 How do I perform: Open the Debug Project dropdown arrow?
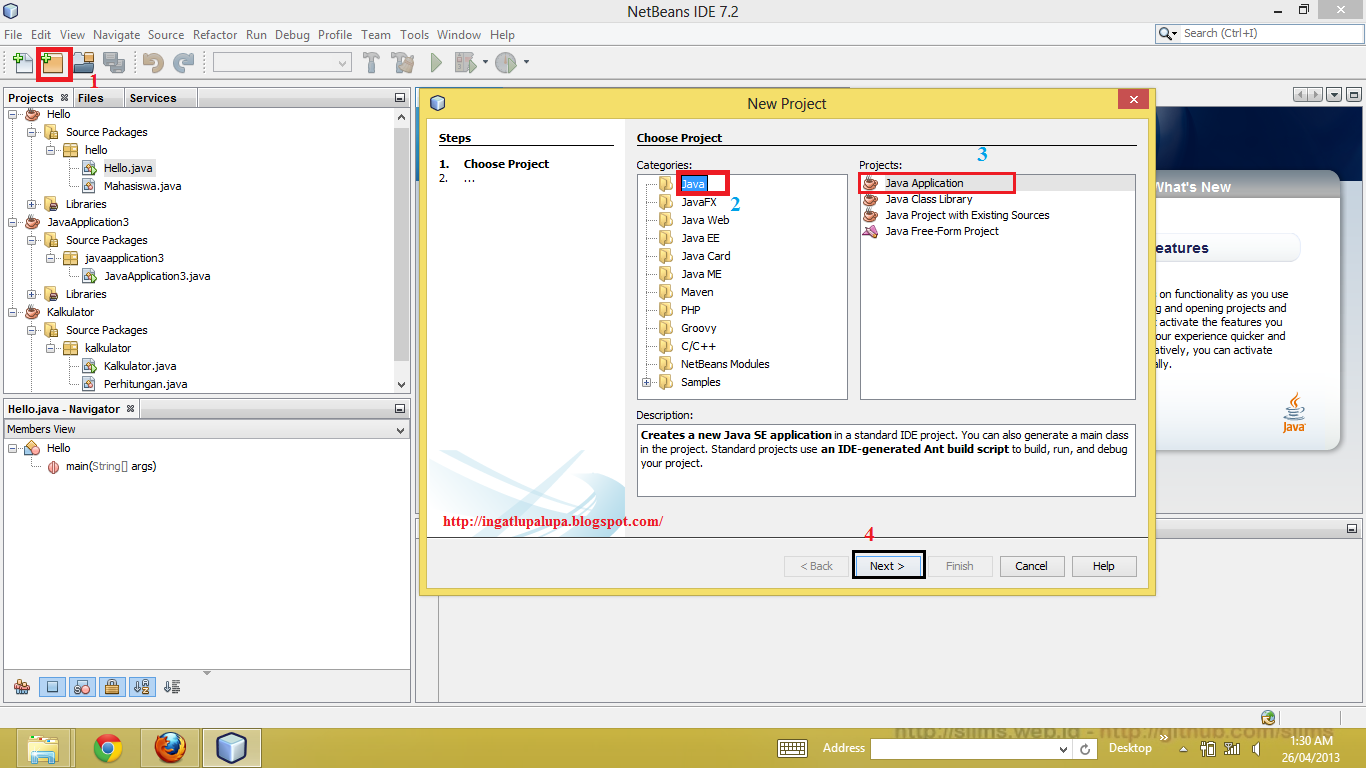(x=485, y=63)
